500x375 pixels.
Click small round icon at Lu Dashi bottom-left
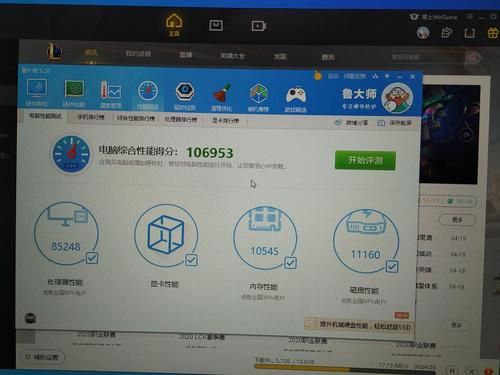[x=30, y=318]
